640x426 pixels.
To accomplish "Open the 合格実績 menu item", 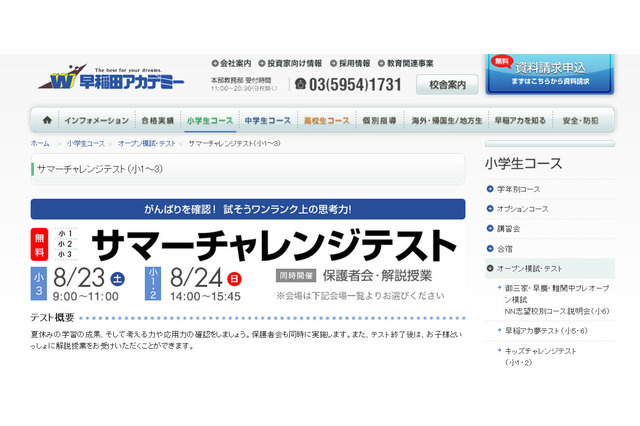I will (x=158, y=120).
